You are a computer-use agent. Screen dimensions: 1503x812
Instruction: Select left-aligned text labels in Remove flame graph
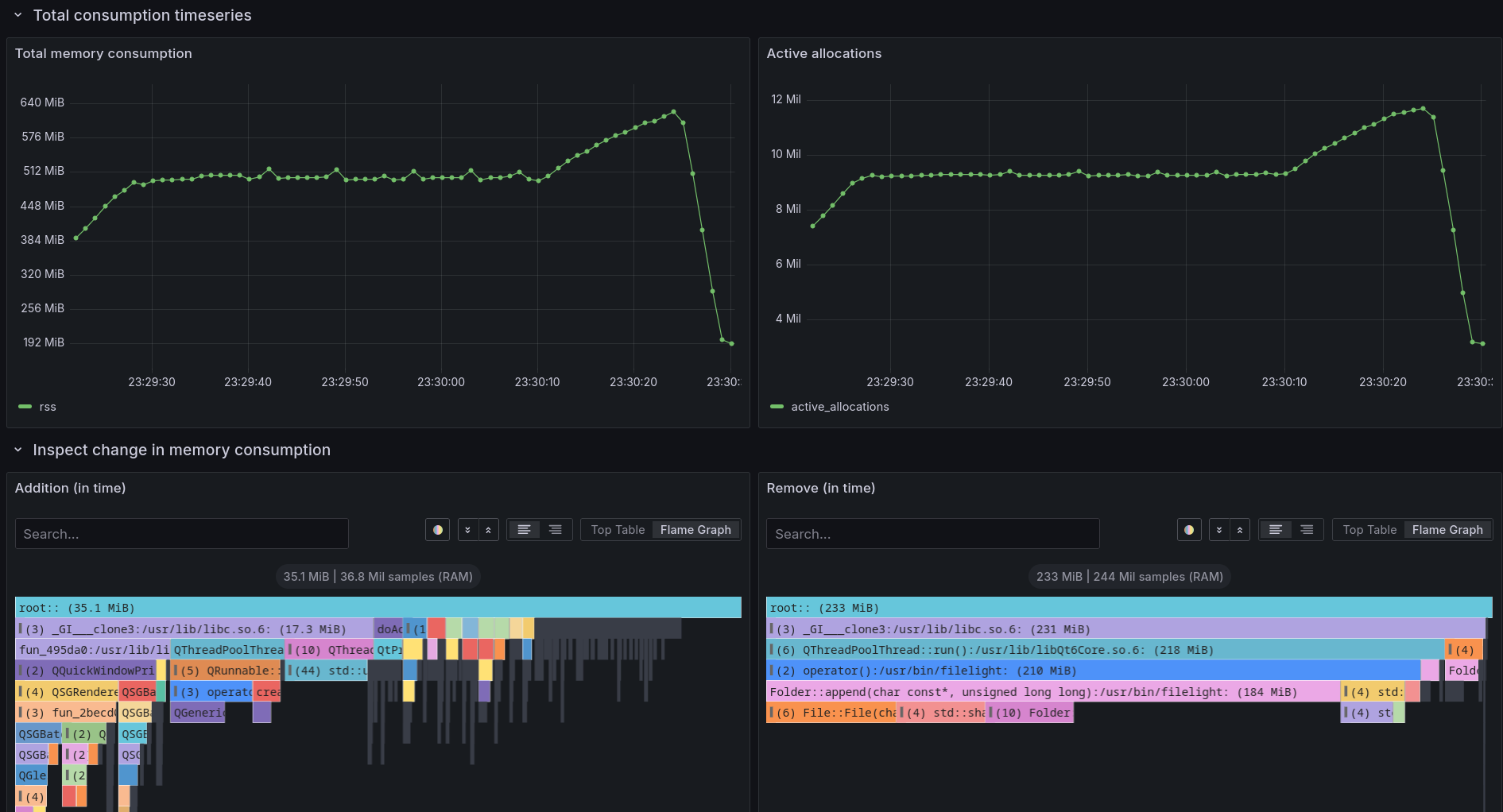1276,529
